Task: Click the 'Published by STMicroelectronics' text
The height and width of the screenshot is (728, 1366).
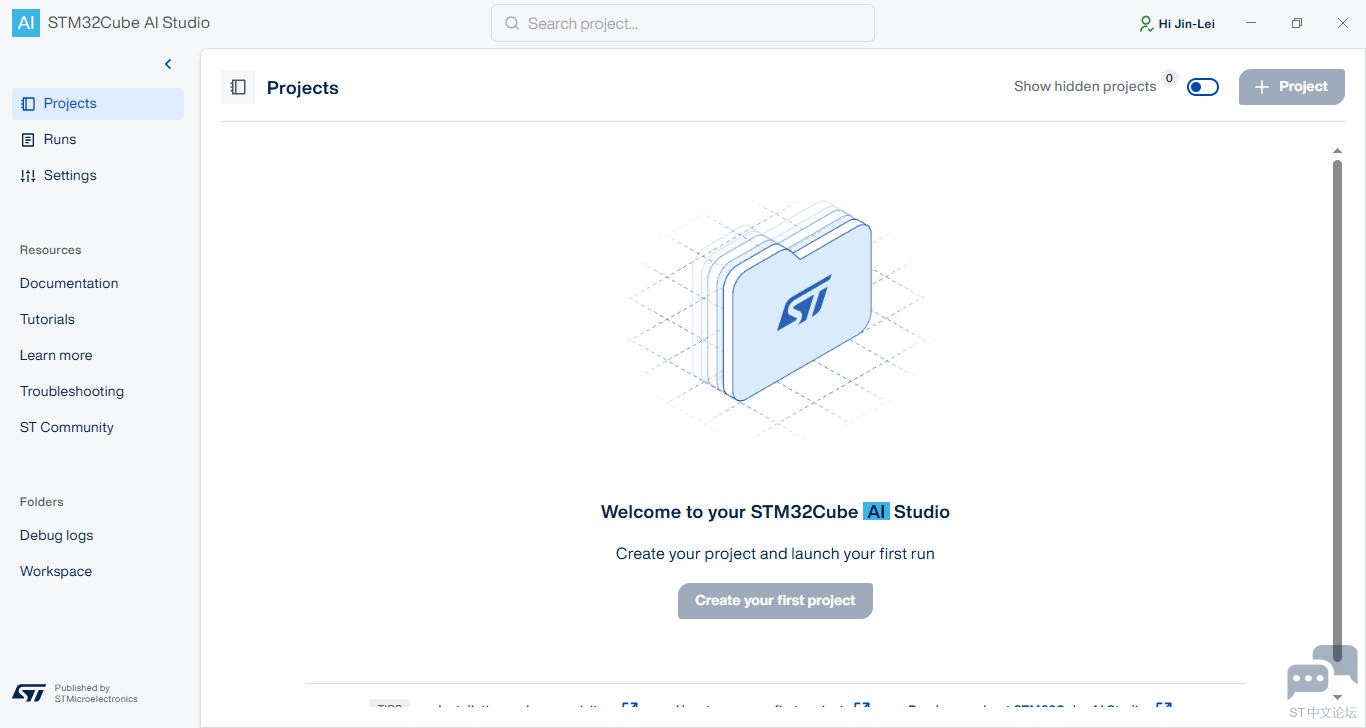Action: click(96, 693)
